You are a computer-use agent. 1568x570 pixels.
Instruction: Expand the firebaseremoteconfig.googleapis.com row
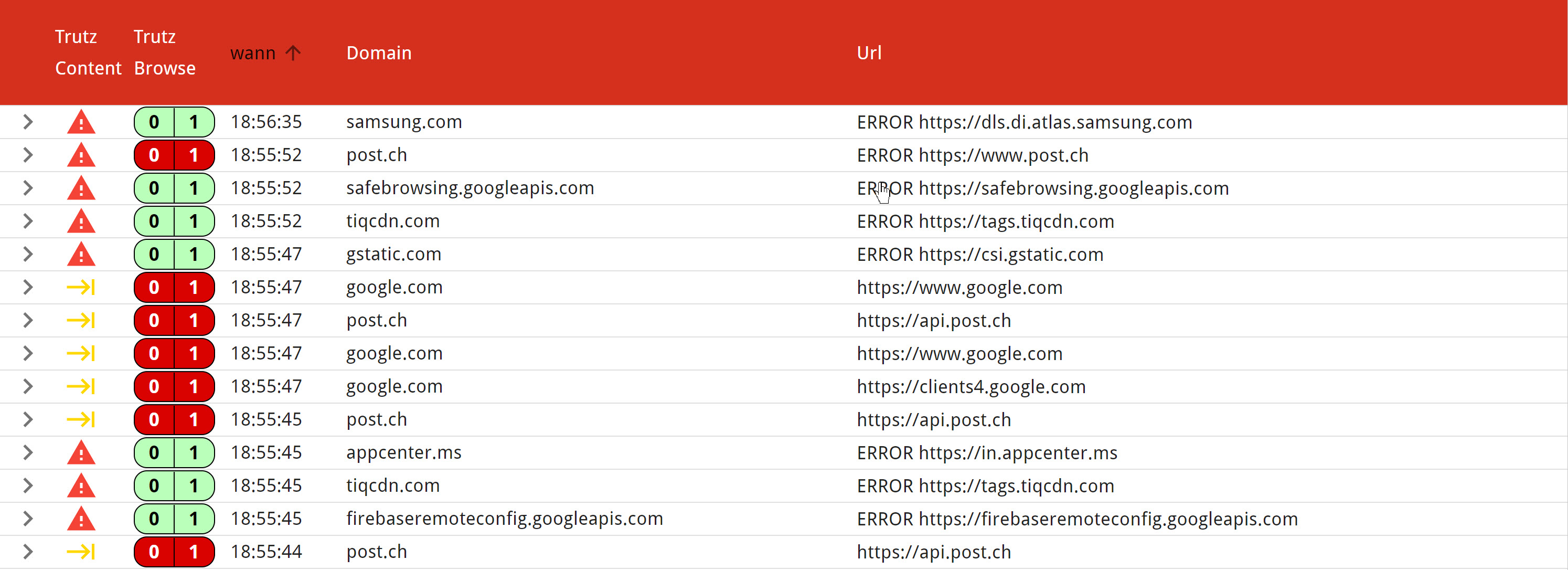pyautogui.click(x=27, y=519)
